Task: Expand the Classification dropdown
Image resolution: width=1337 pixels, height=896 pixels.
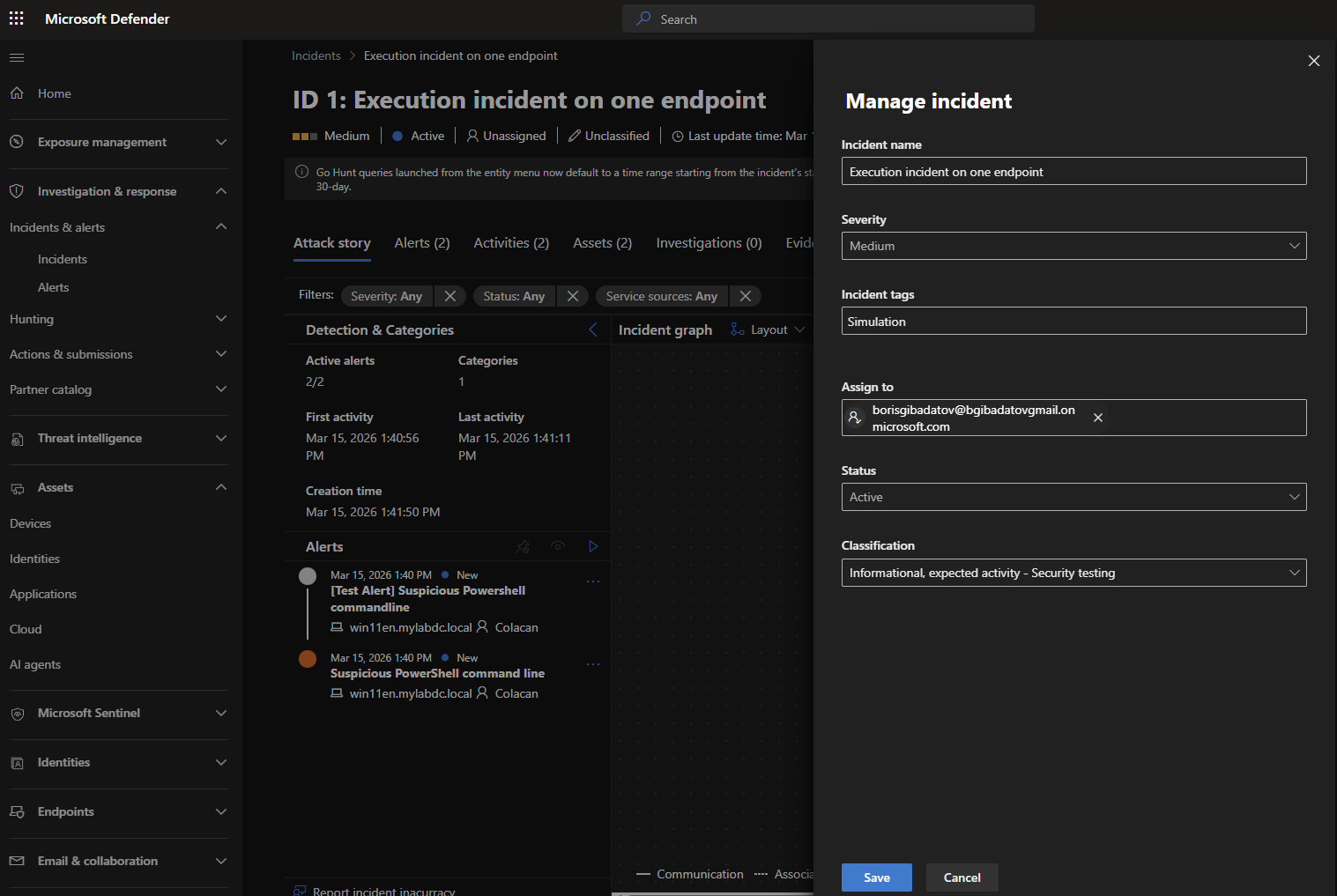Action: tap(1073, 573)
